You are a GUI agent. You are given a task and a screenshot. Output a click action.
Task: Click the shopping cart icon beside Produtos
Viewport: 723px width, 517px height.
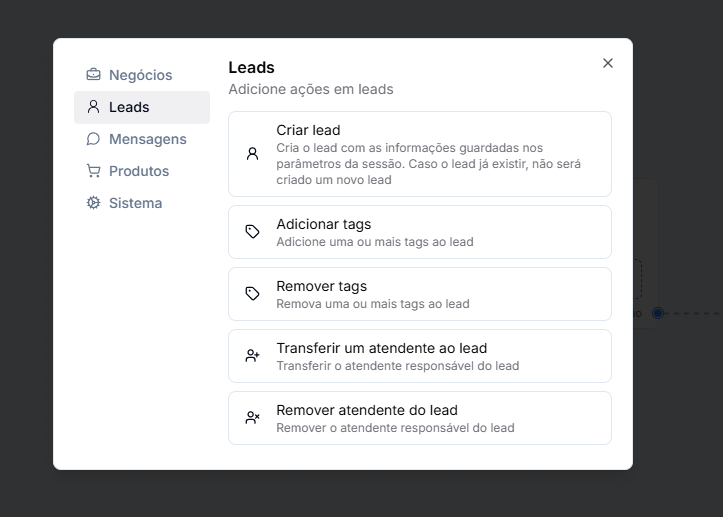pos(93,171)
